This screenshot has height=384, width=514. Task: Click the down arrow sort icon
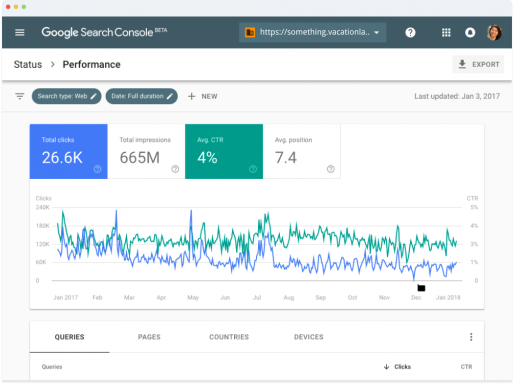386,367
